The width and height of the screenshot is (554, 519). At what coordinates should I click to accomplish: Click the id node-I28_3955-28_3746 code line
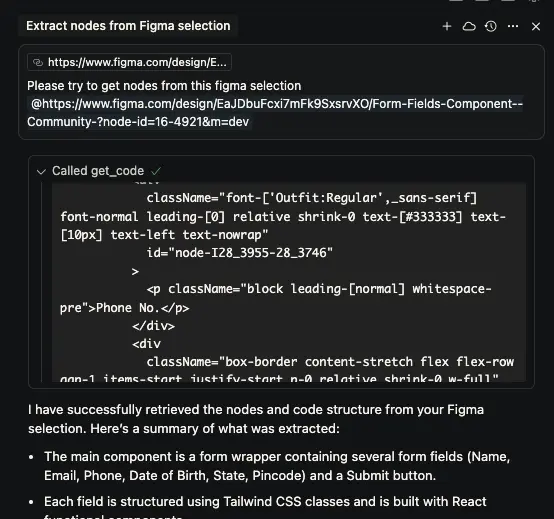tap(240, 253)
